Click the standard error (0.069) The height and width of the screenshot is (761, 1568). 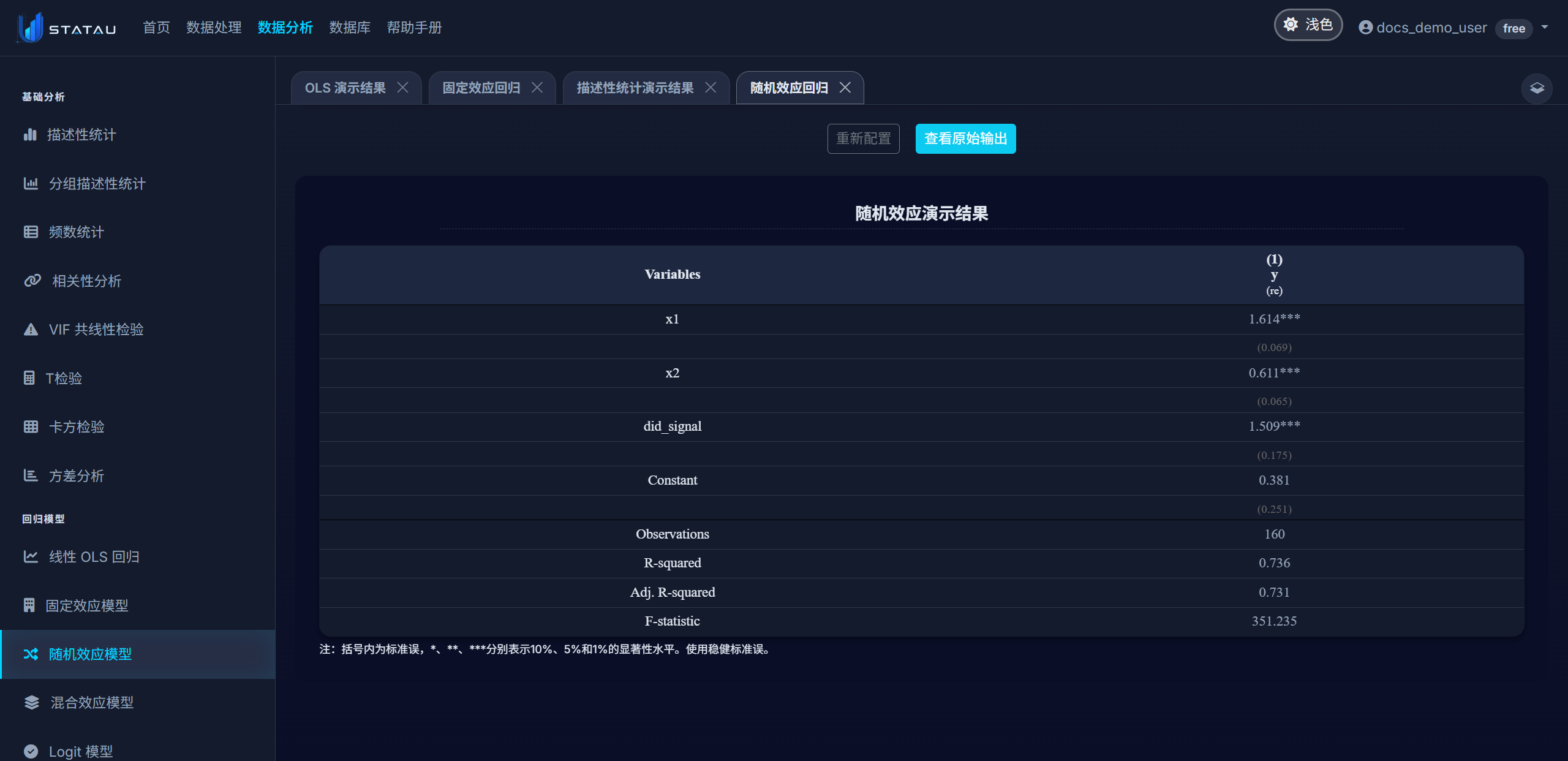[x=1274, y=347]
